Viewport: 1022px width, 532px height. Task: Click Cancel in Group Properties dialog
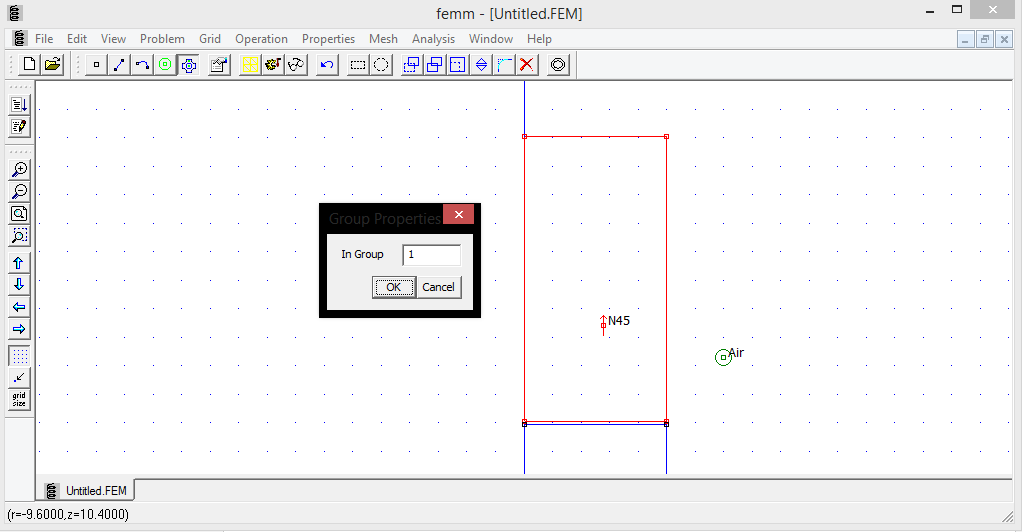439,287
